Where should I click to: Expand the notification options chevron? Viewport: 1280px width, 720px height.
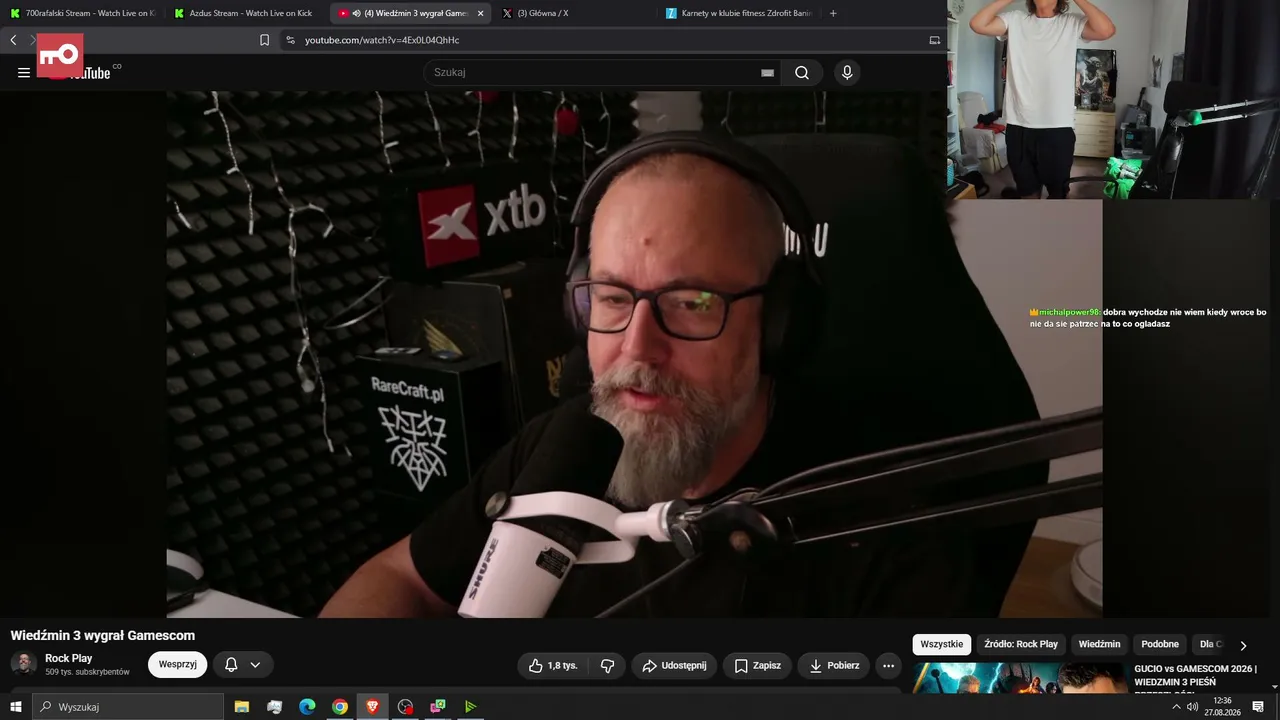tap(255, 664)
